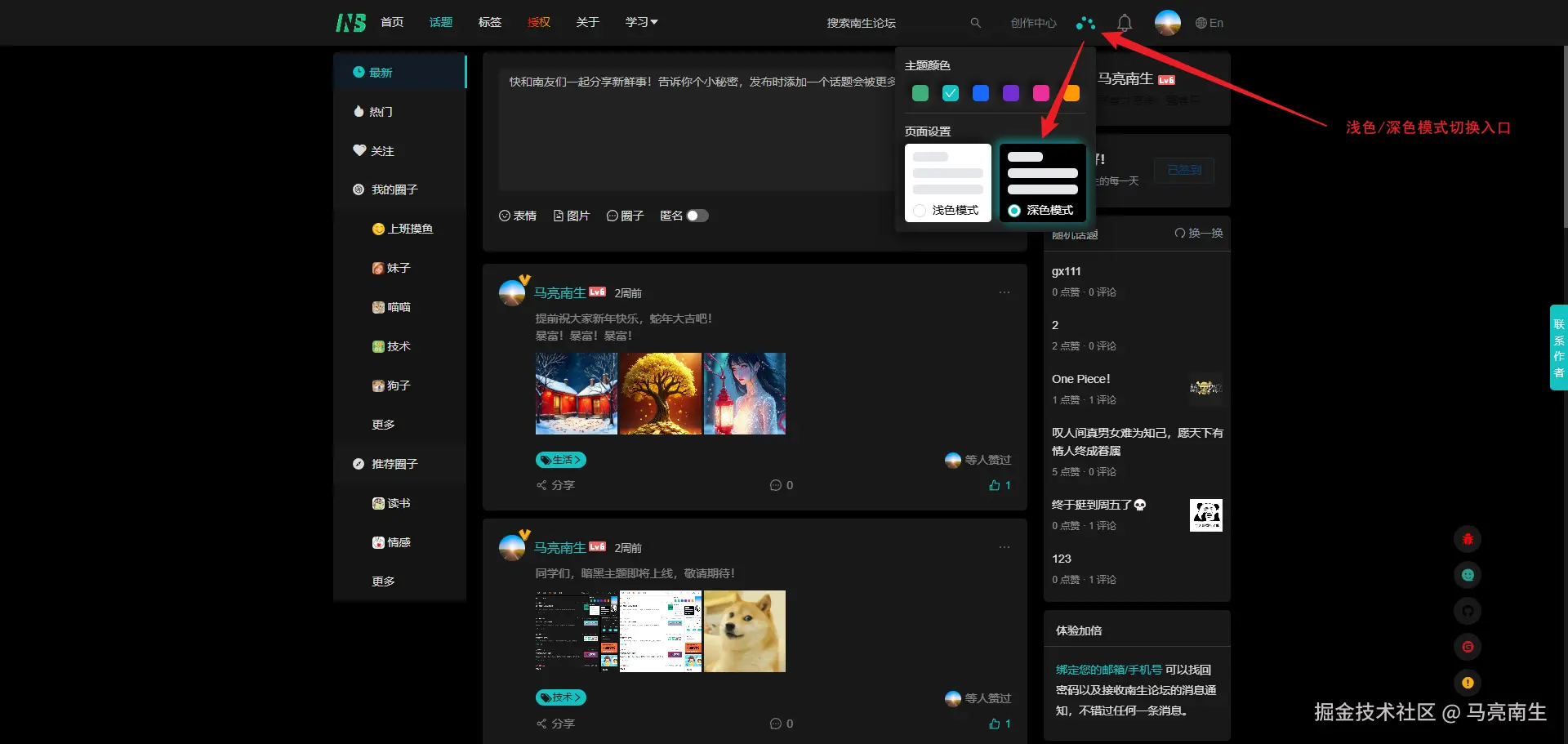Click the search magnifier icon

coord(975,23)
